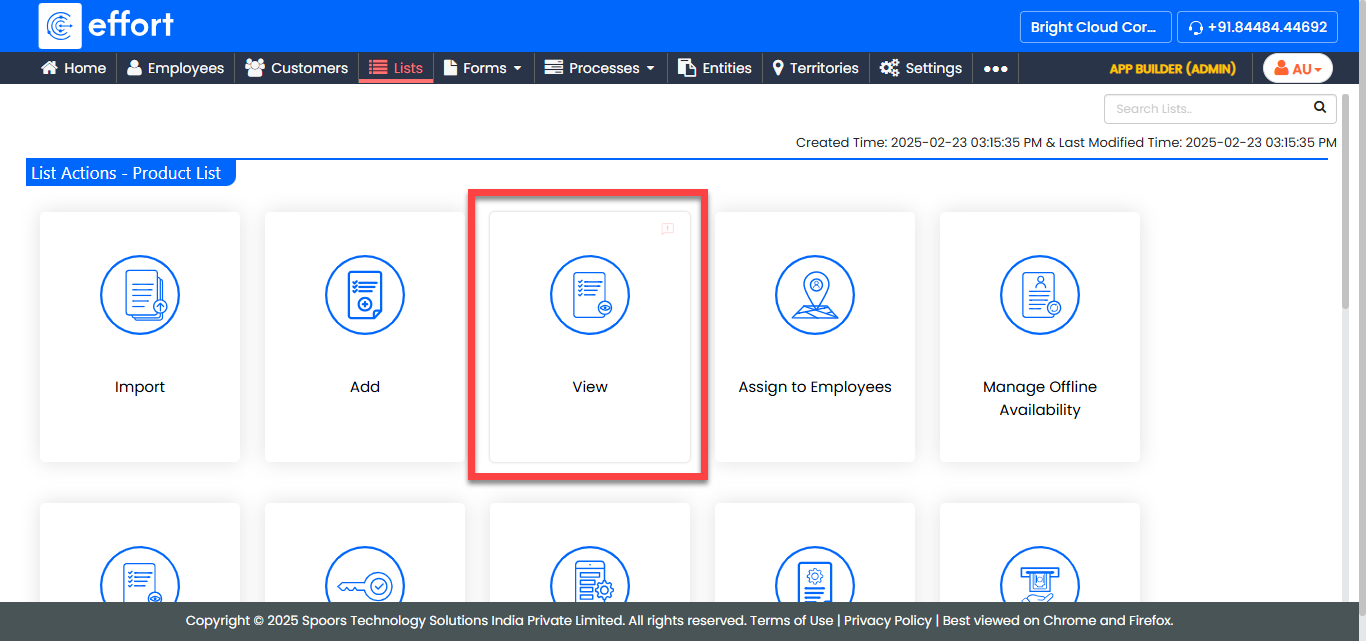Click the search magnifier icon
Image resolution: width=1366 pixels, height=641 pixels.
tap(1320, 108)
